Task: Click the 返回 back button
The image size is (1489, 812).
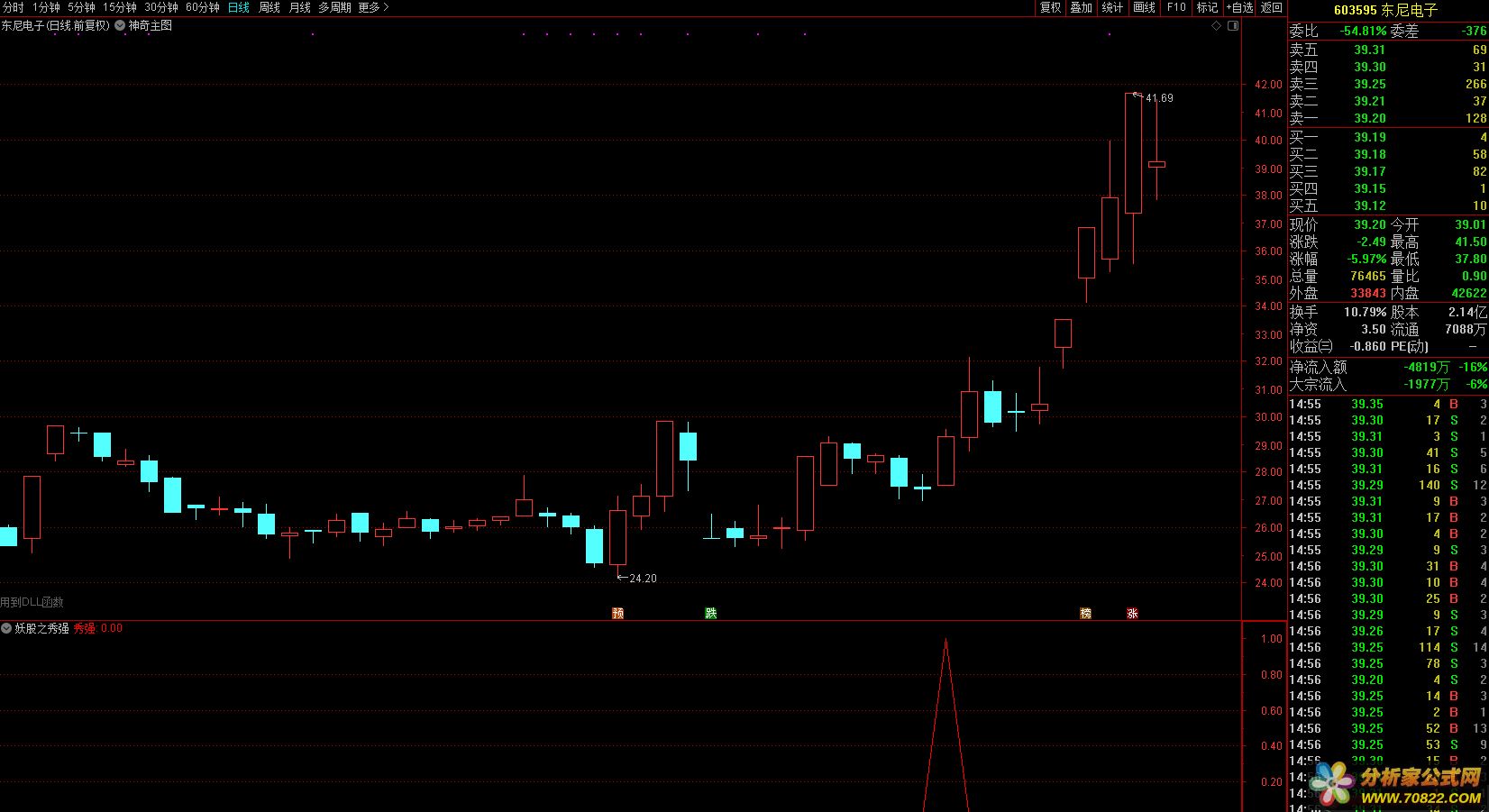Action: tap(1271, 7)
